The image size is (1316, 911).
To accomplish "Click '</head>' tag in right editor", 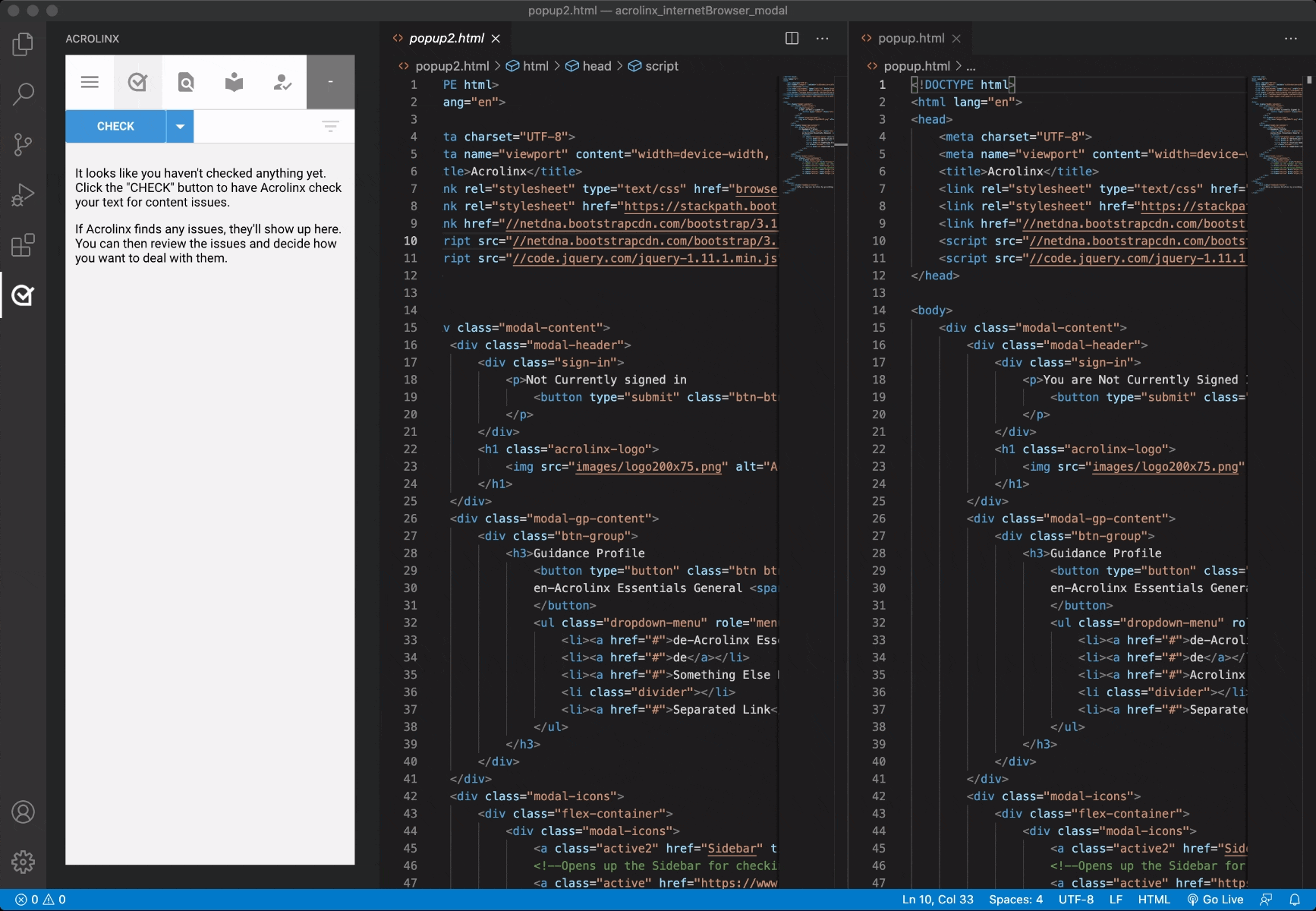I will (935, 276).
